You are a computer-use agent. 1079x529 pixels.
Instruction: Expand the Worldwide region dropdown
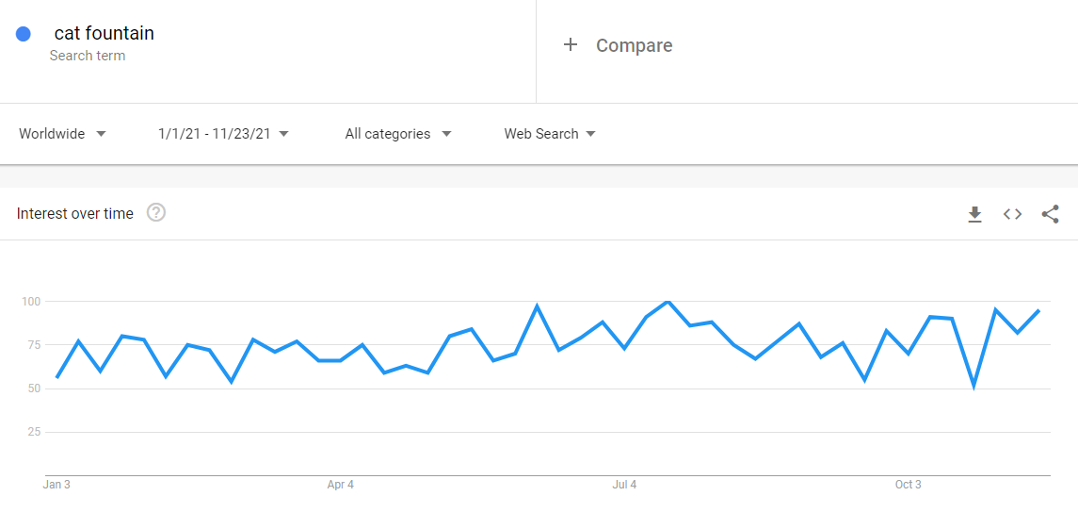coord(63,133)
